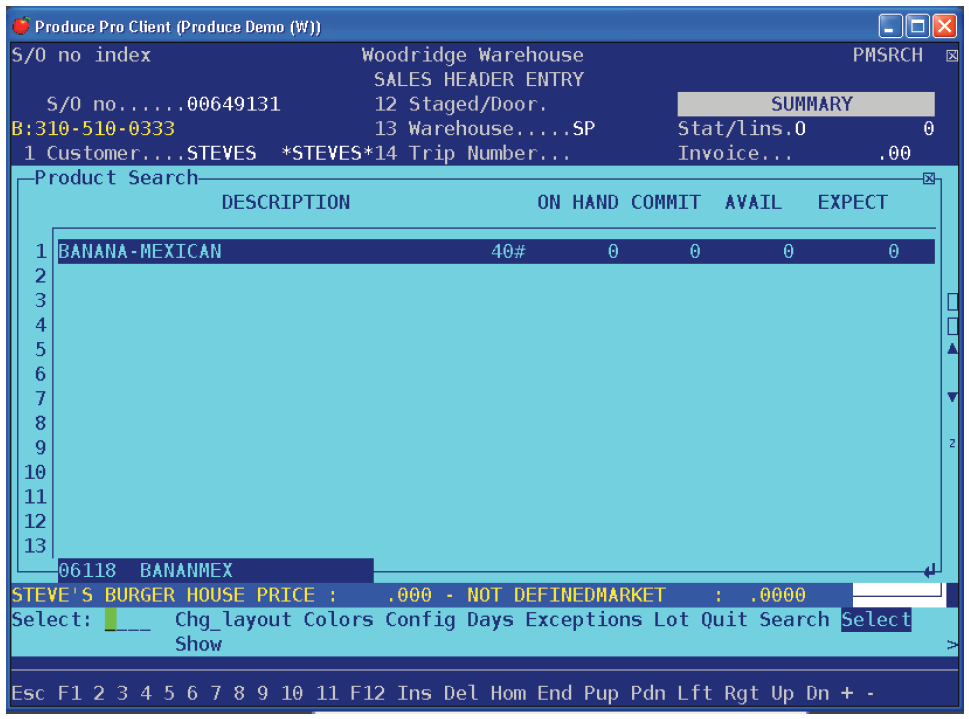Viewport: 969px width, 719px height.
Task: Click the Del key in the key bar
Action: click(x=460, y=693)
